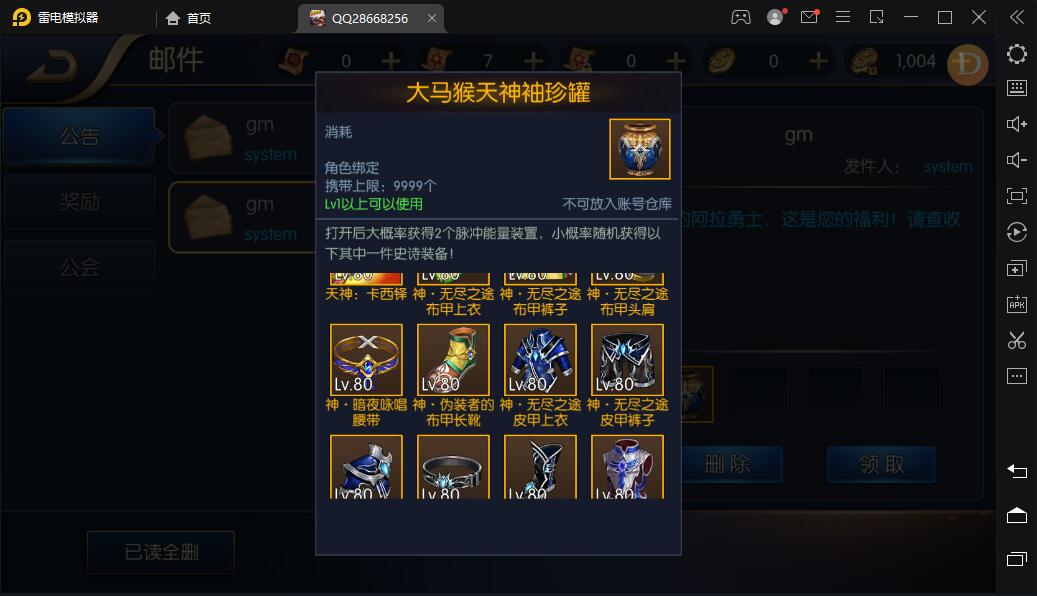Decrease volume with speaker minus icon
Screen dimensions: 1037x596
pos(1016,160)
